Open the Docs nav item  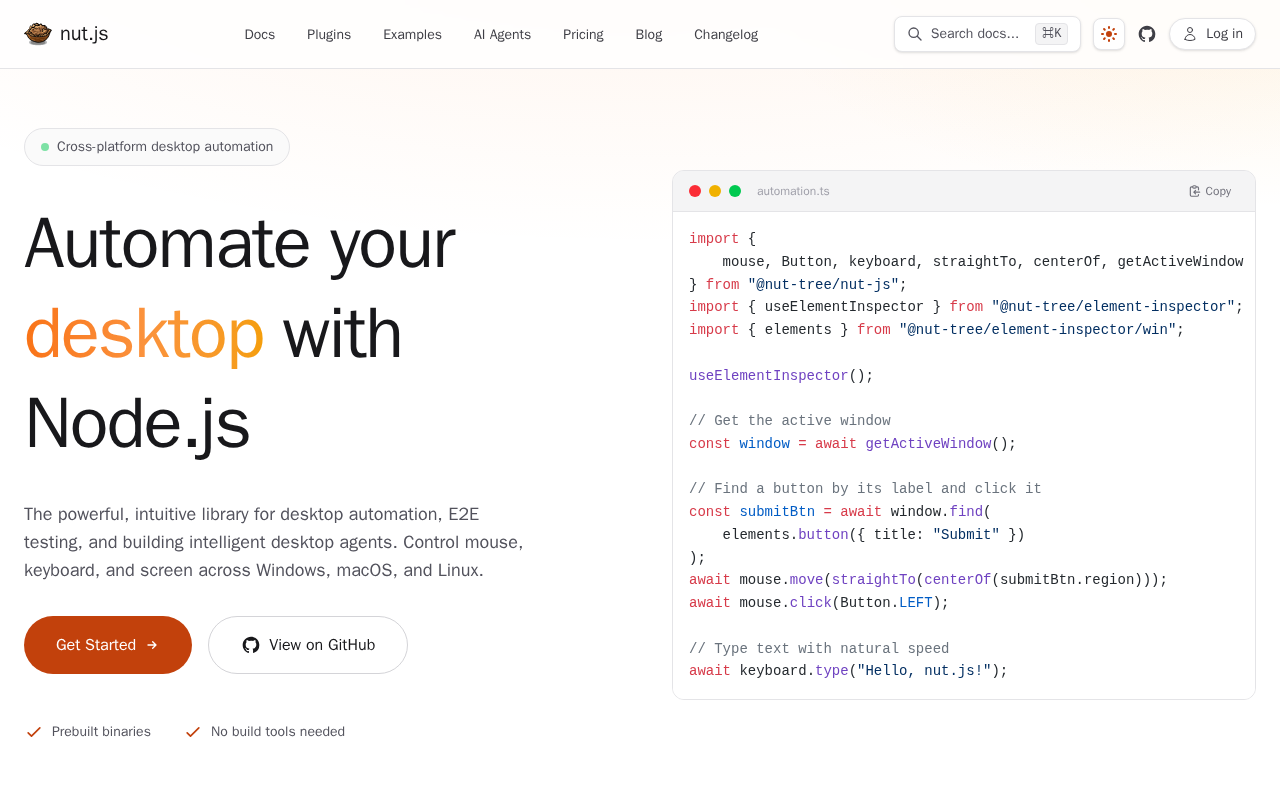pyautogui.click(x=260, y=35)
